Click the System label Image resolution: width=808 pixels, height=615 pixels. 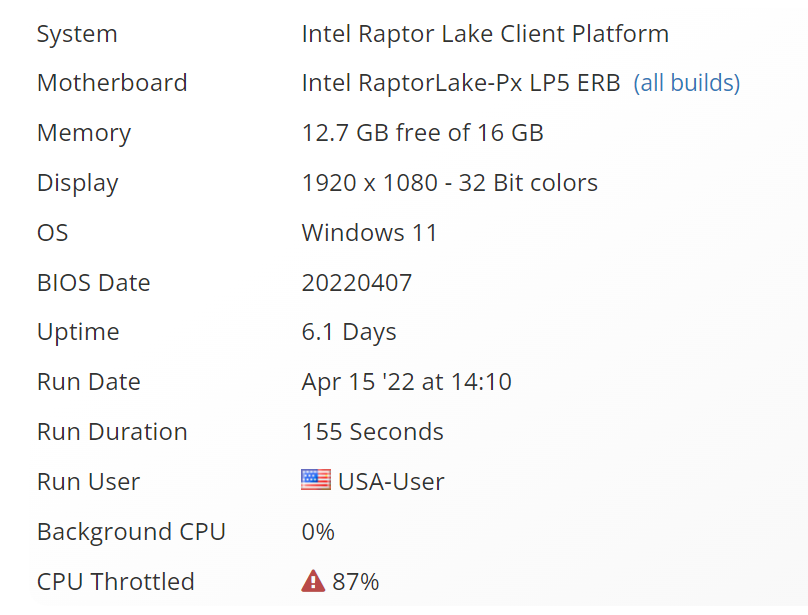tap(77, 34)
